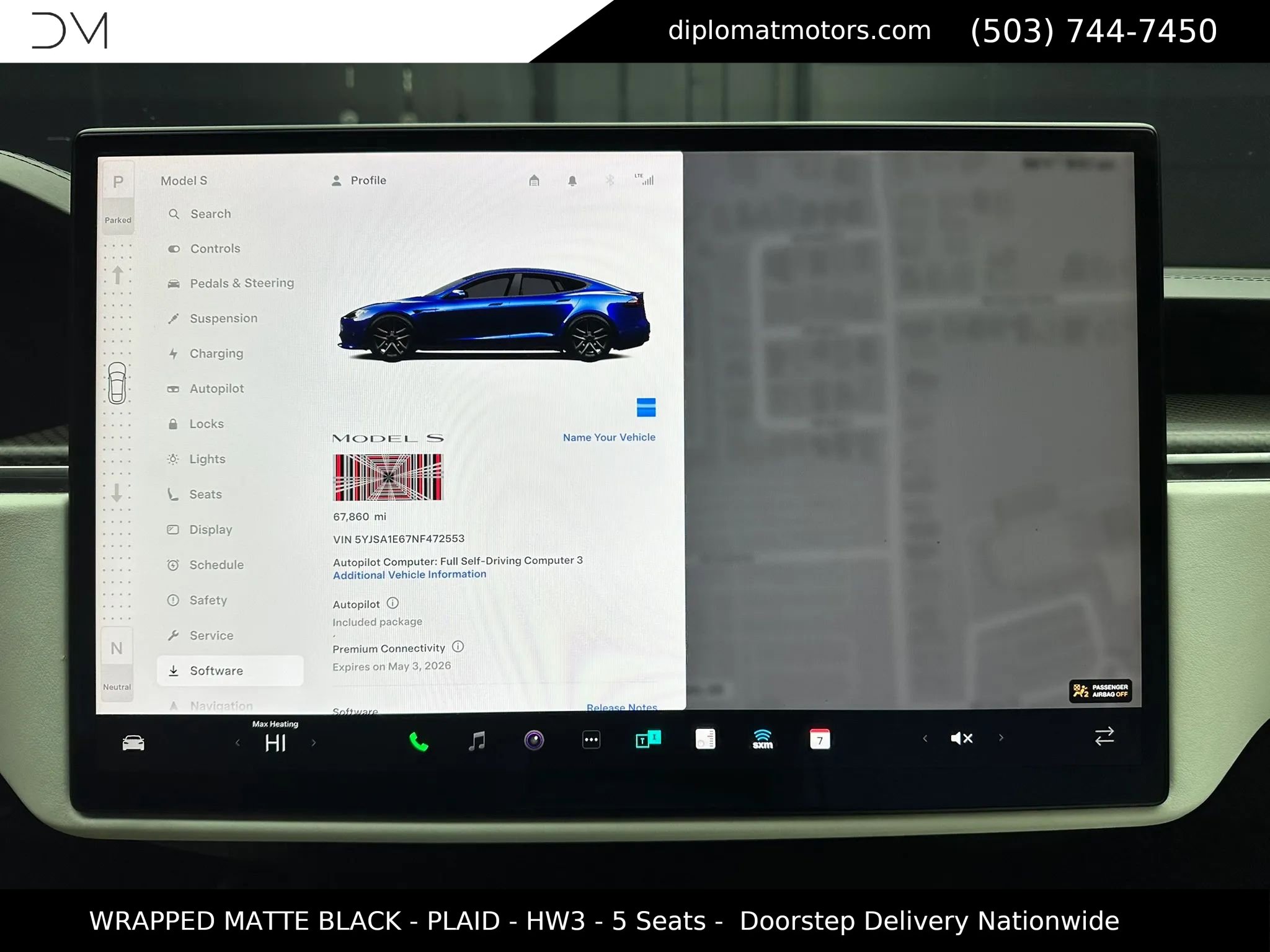Increase cabin temperature with right chevron
The image size is (1270, 952).
point(314,743)
